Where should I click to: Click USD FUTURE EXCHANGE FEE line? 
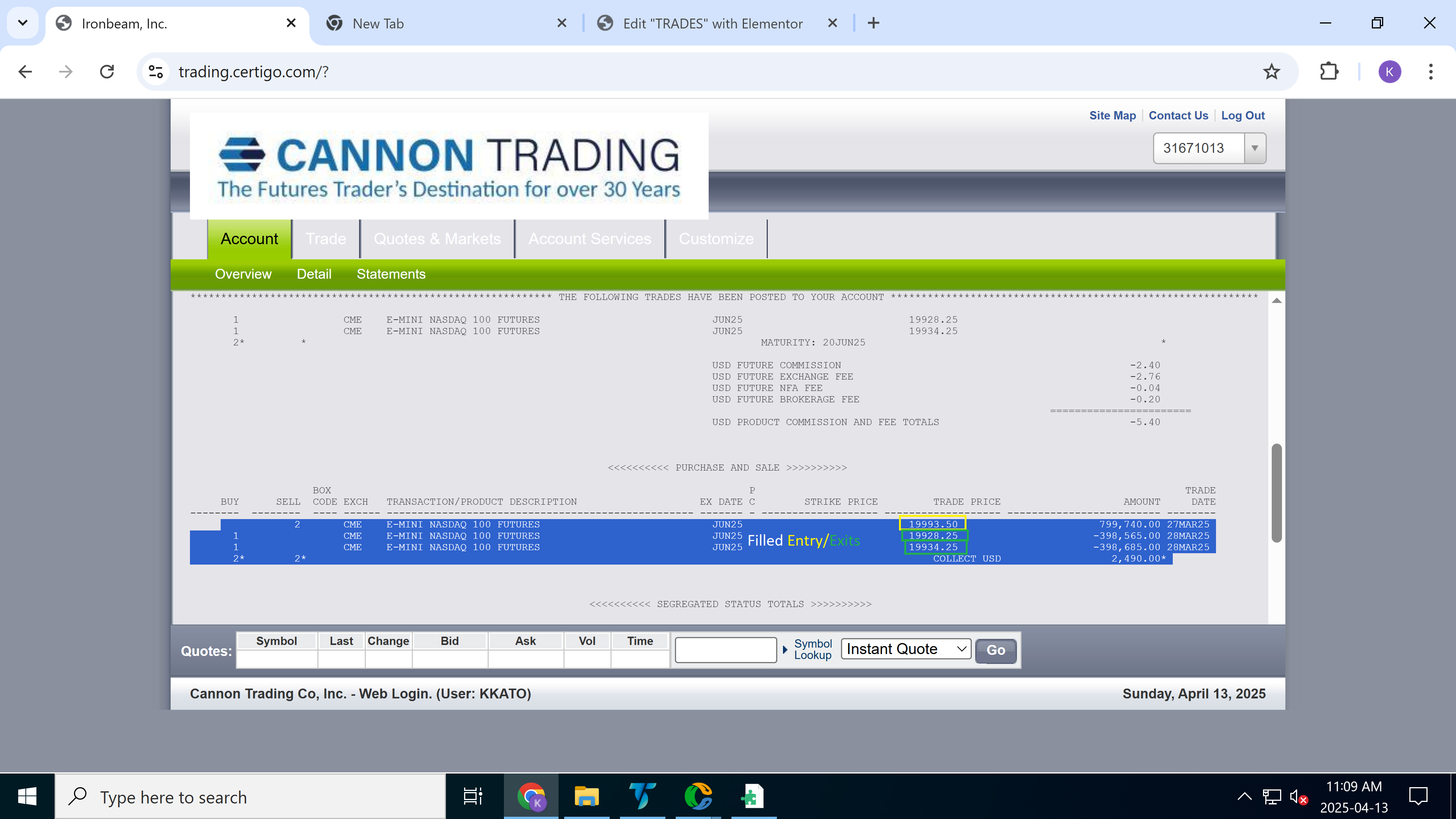783,377
